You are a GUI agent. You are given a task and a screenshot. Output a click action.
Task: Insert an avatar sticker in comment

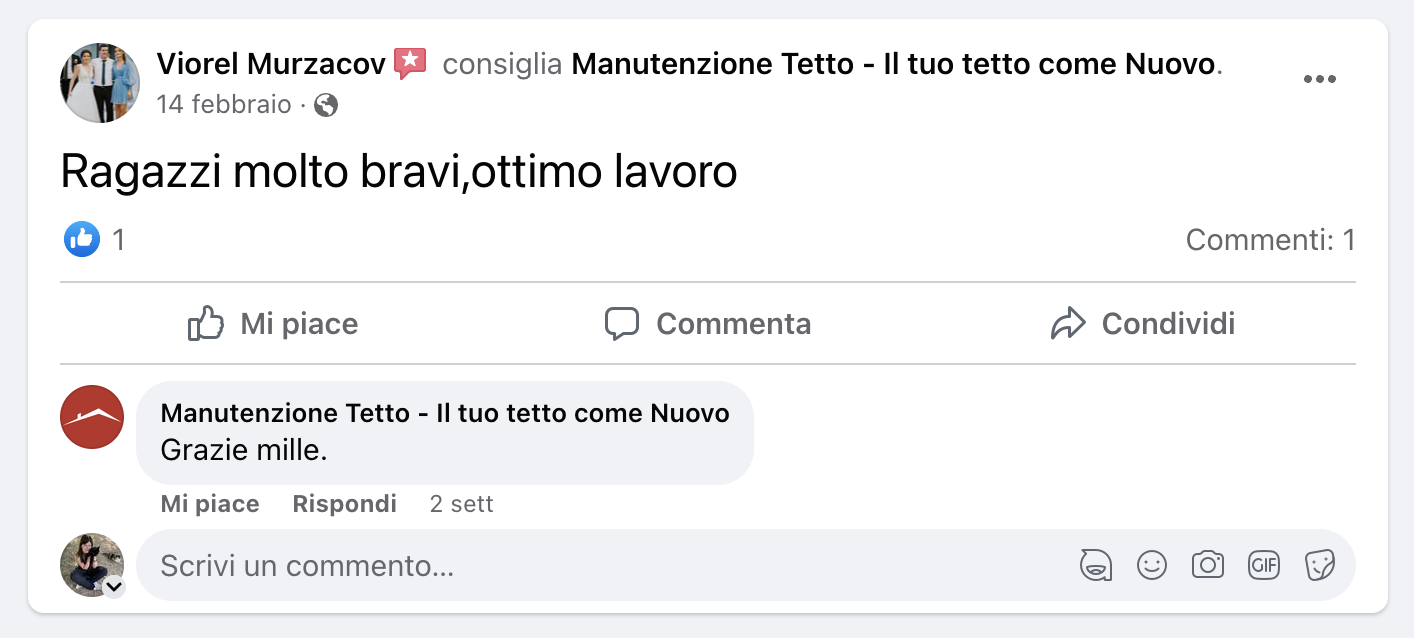point(1096,565)
